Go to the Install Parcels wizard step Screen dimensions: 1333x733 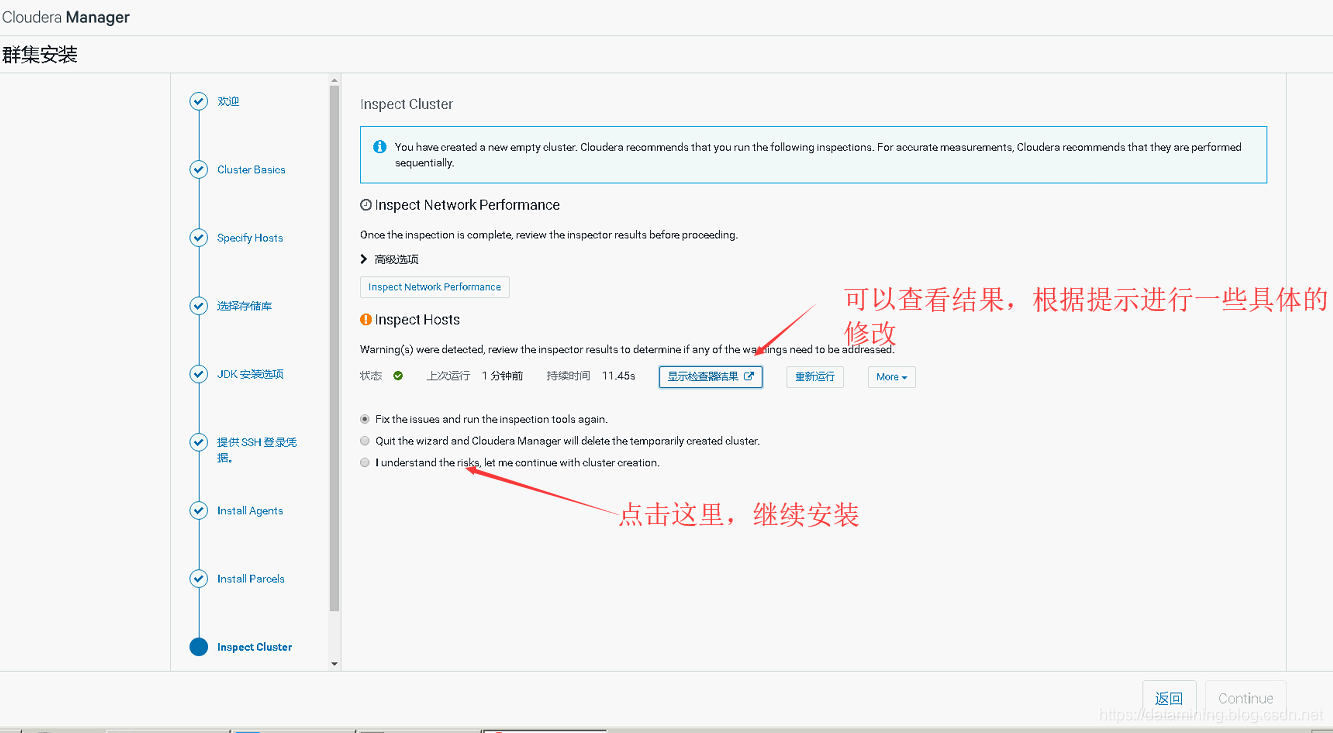[251, 579]
